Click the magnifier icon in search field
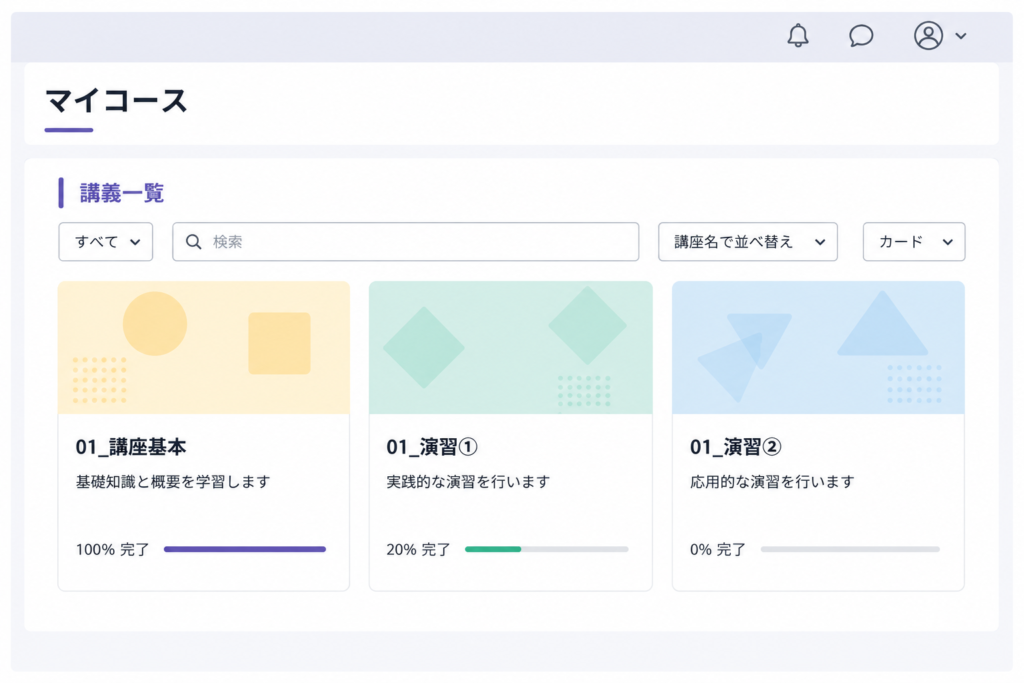The image size is (1024, 683). (x=193, y=242)
